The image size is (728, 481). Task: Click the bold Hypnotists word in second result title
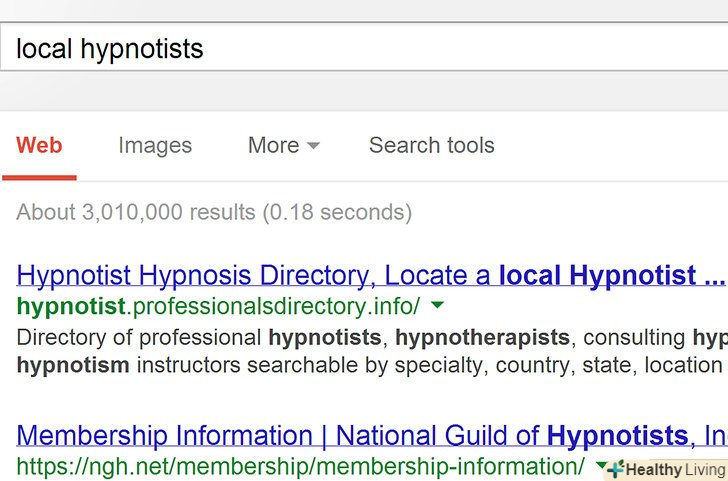[617, 435]
